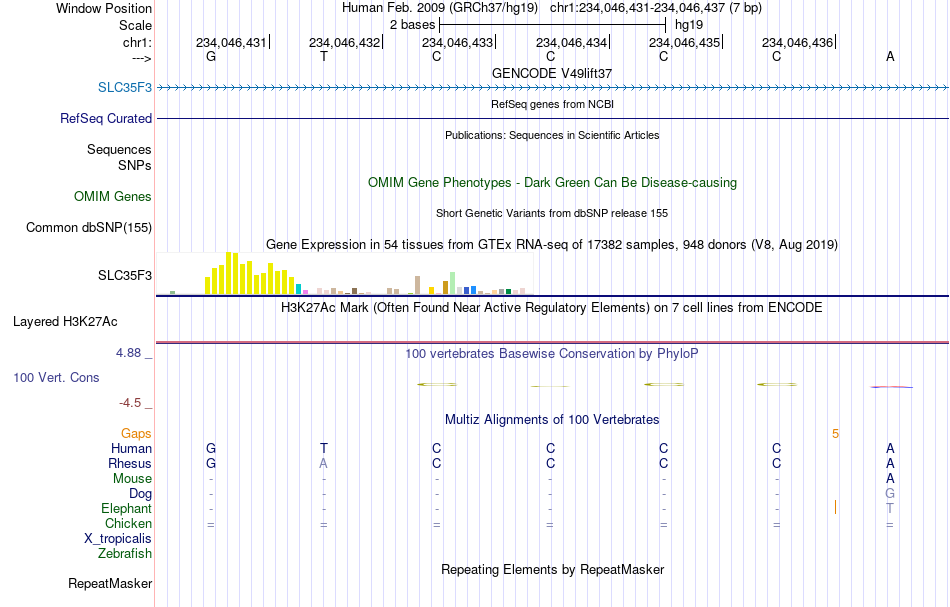Select the OMIM Genes track label
The image size is (950, 607).
[113, 196]
